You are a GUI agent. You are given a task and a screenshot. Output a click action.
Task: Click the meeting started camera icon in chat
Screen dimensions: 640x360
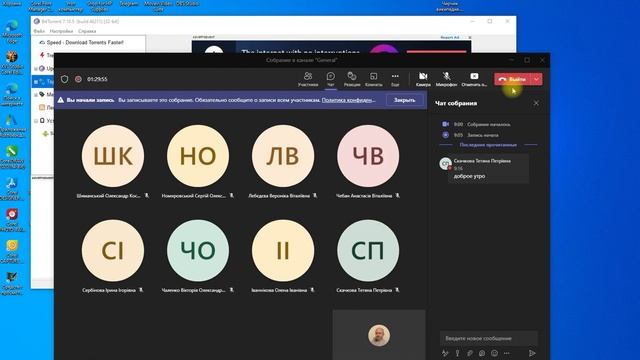click(445, 124)
